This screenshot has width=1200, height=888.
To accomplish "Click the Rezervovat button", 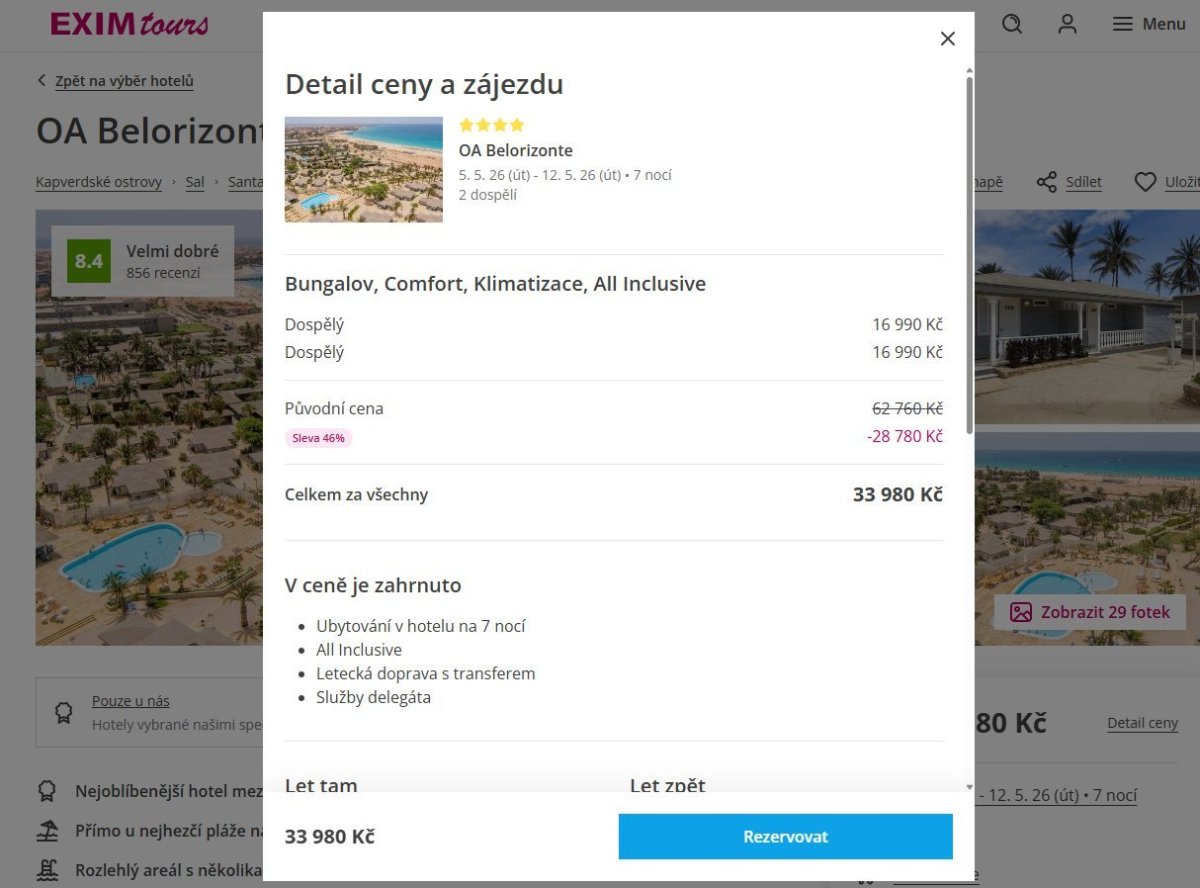I will point(785,837).
